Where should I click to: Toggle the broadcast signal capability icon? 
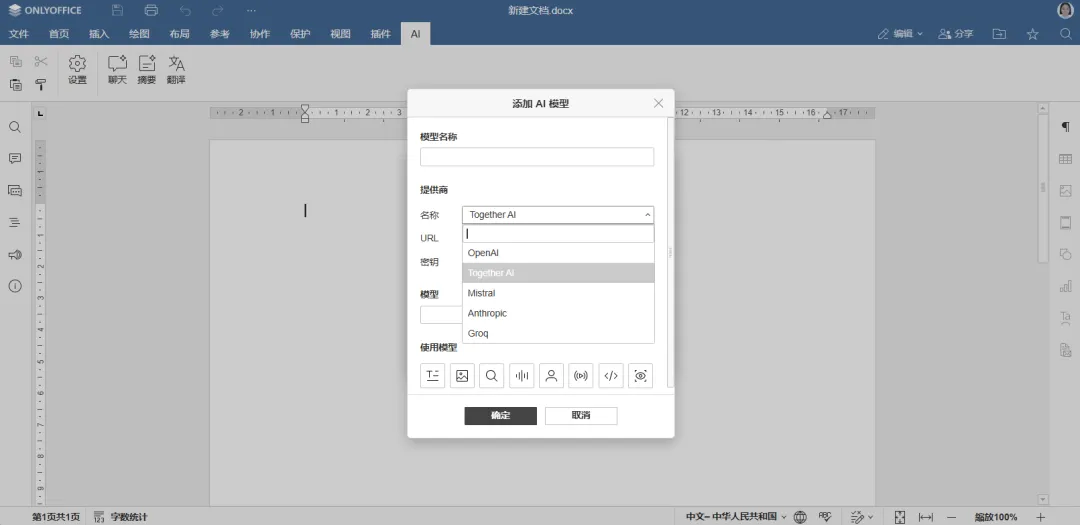coord(581,375)
